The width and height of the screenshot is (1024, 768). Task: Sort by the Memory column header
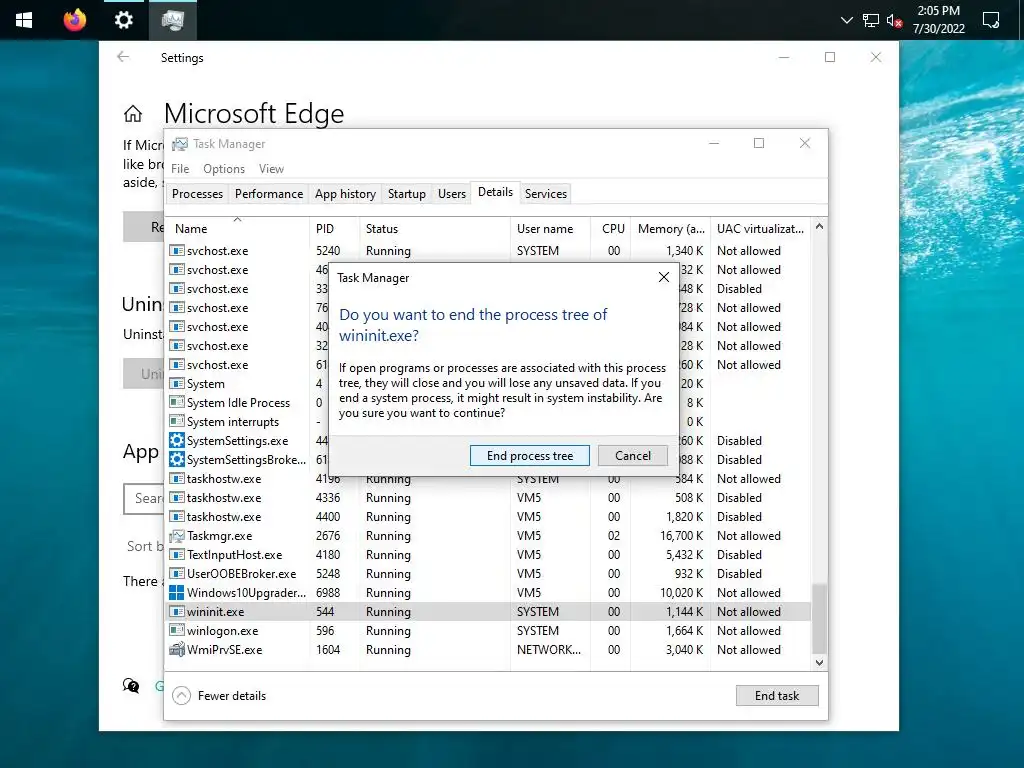(670, 228)
